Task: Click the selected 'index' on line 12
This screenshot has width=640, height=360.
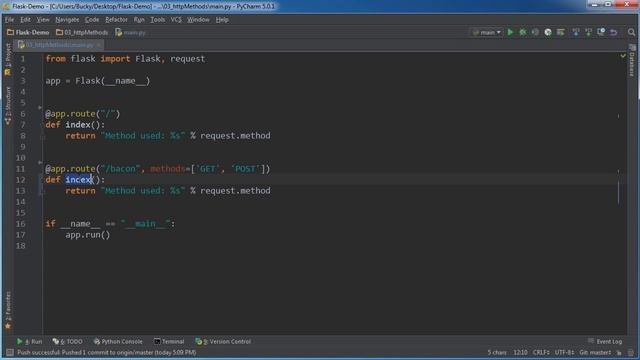Action: [79, 180]
